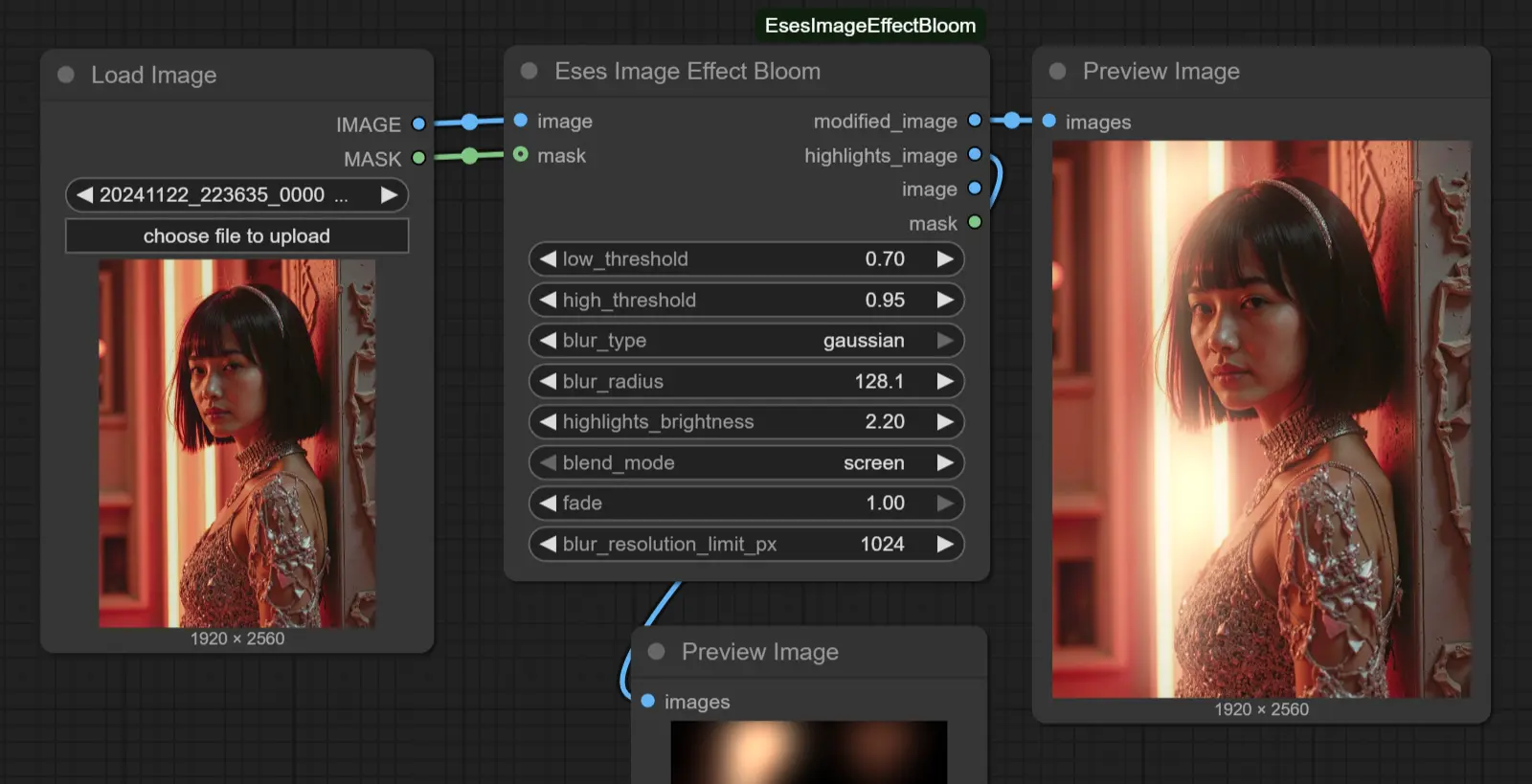1532x784 pixels.
Task: Decrease highlights_brightness with left arrow
Action: click(548, 421)
